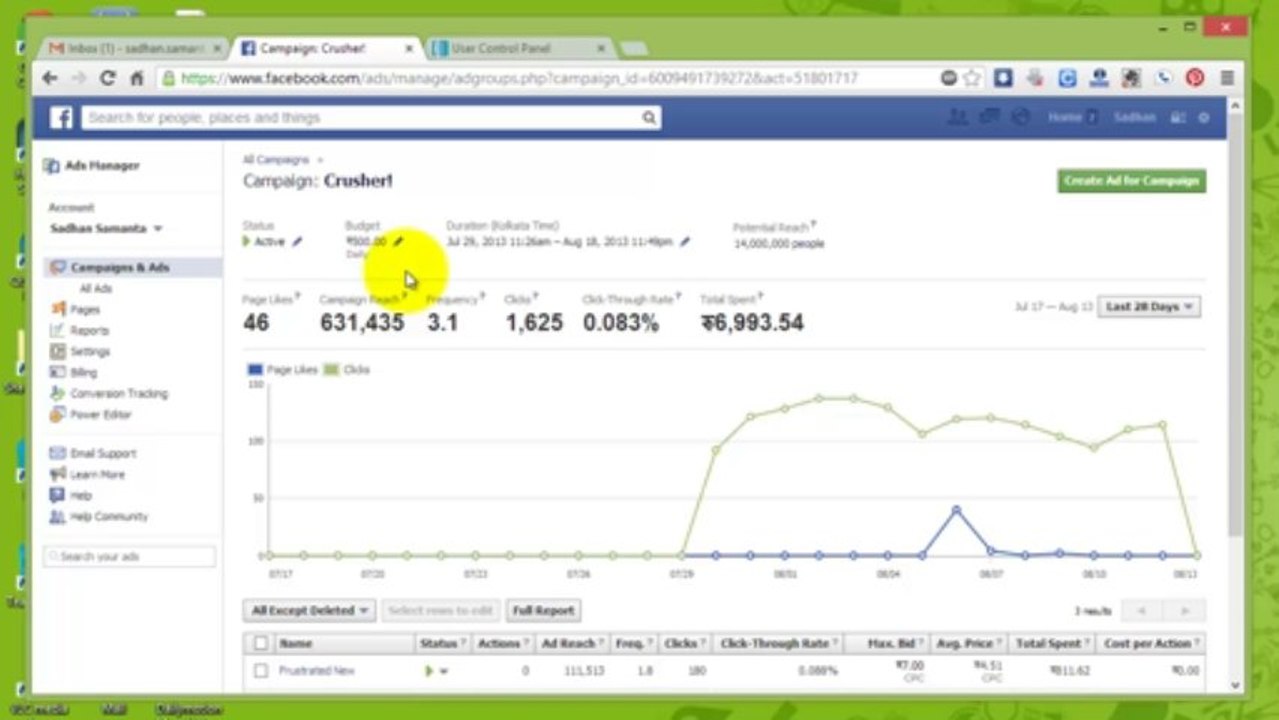Click blue Page Likes legend swatch

[x=254, y=370]
